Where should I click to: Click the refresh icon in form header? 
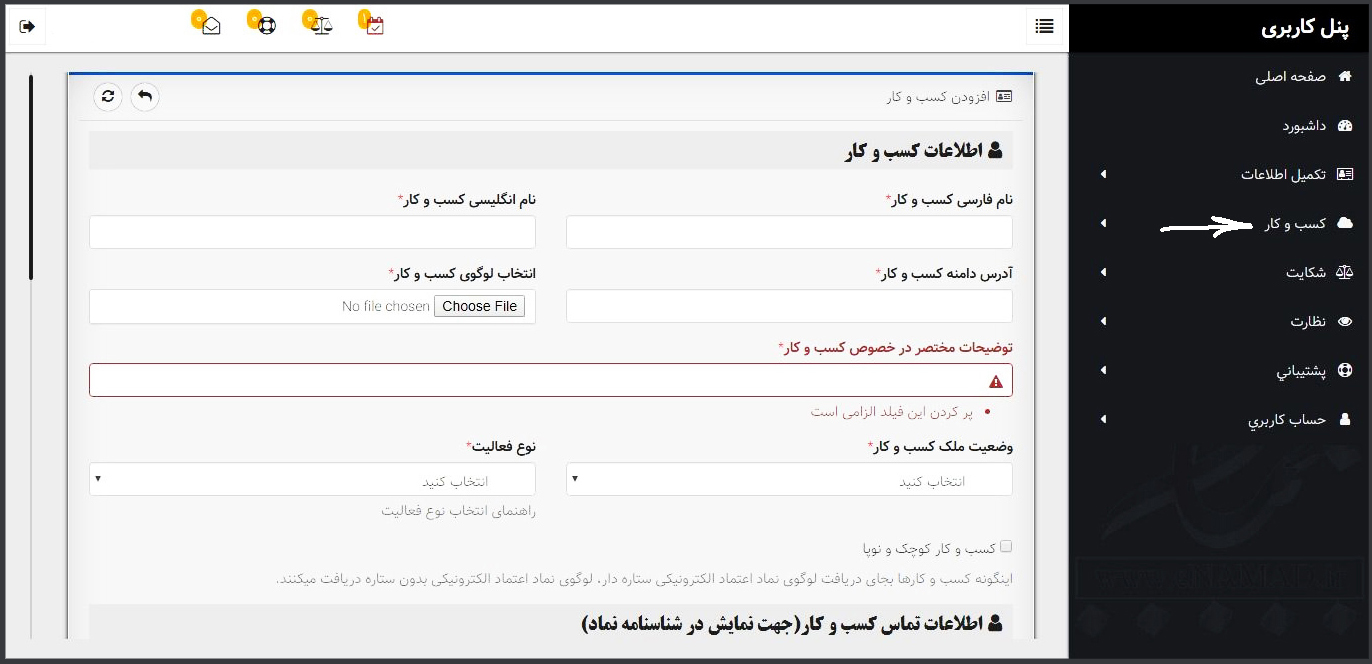pos(108,96)
